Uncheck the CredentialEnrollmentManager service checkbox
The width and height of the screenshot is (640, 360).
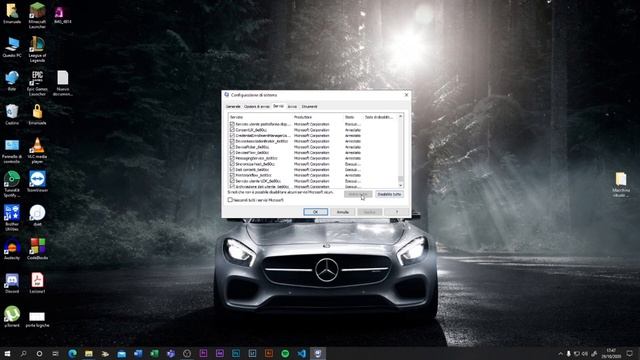point(232,136)
